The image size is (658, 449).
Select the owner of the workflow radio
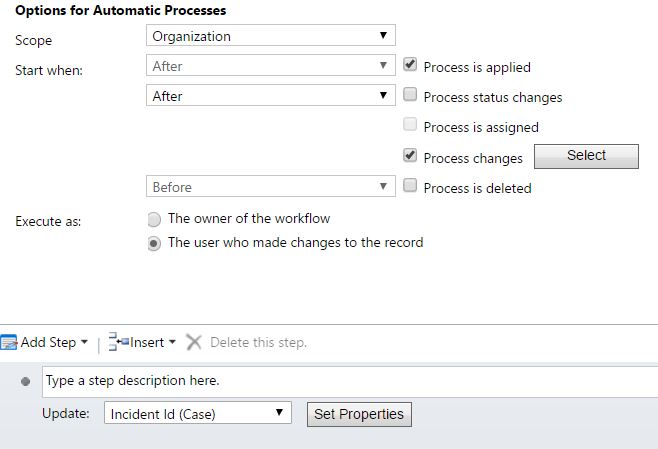coord(154,218)
